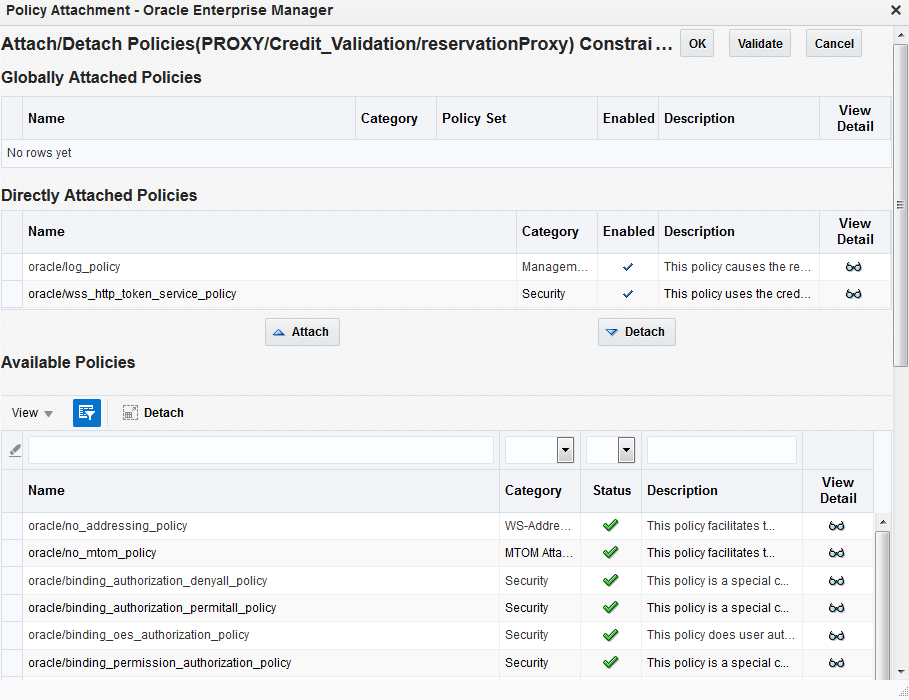Click 'This policy does user aut...' description
The width and height of the screenshot is (909, 700).
(721, 635)
